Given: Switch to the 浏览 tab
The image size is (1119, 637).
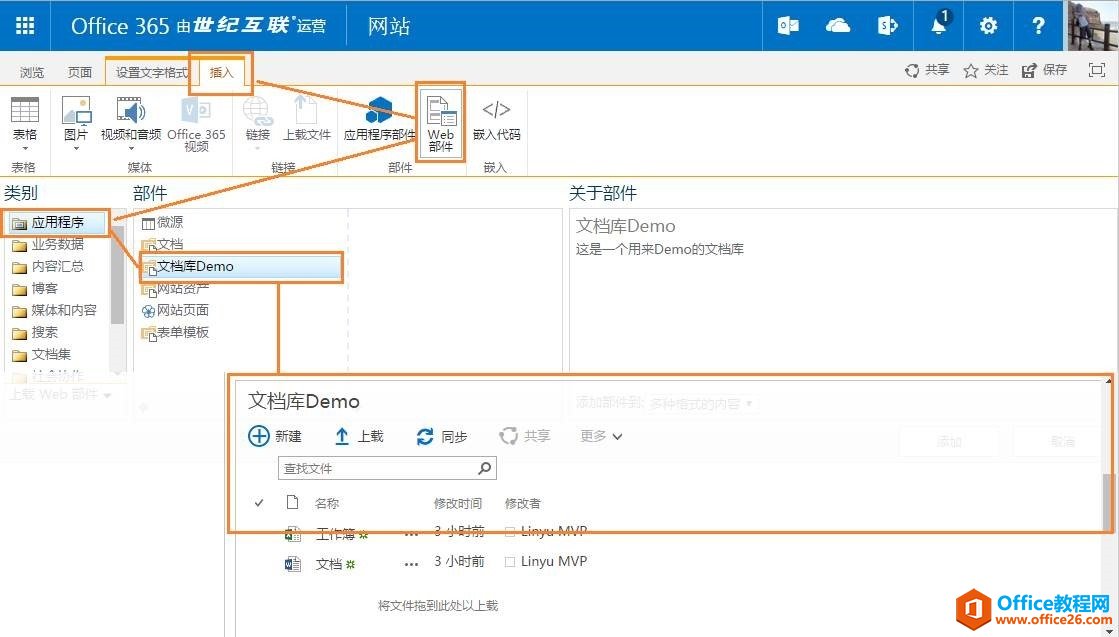Looking at the screenshot, I should [x=31, y=72].
